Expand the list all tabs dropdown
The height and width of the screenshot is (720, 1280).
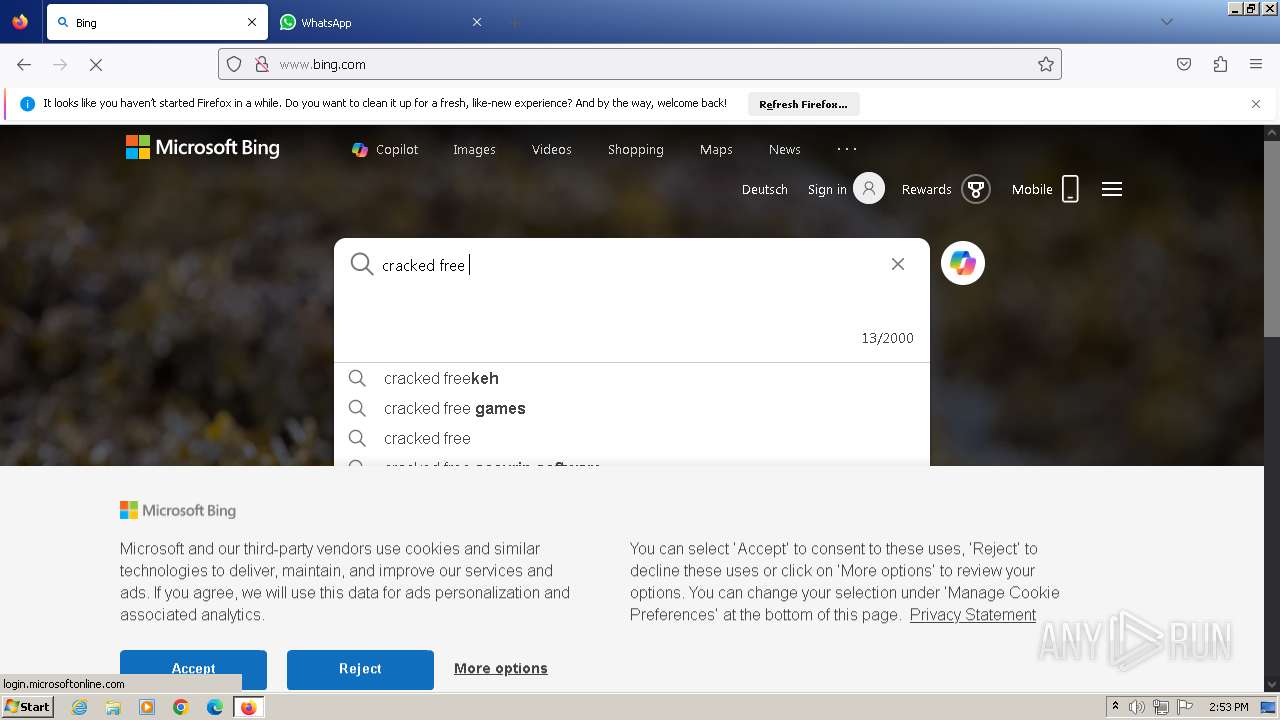[1166, 22]
